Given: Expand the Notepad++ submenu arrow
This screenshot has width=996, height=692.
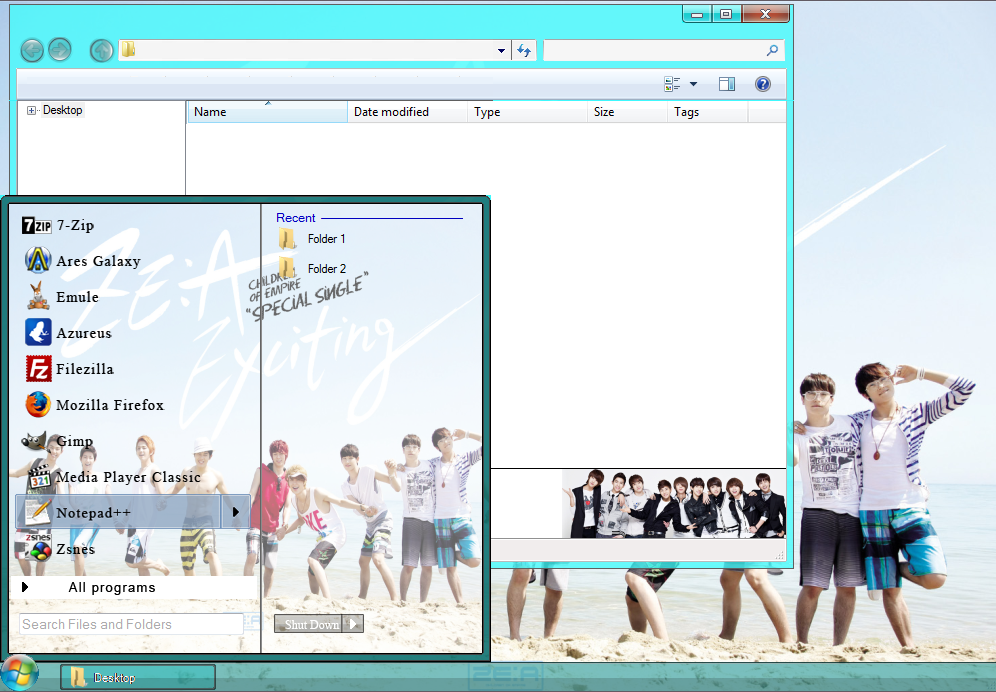Looking at the screenshot, I should coord(236,512).
